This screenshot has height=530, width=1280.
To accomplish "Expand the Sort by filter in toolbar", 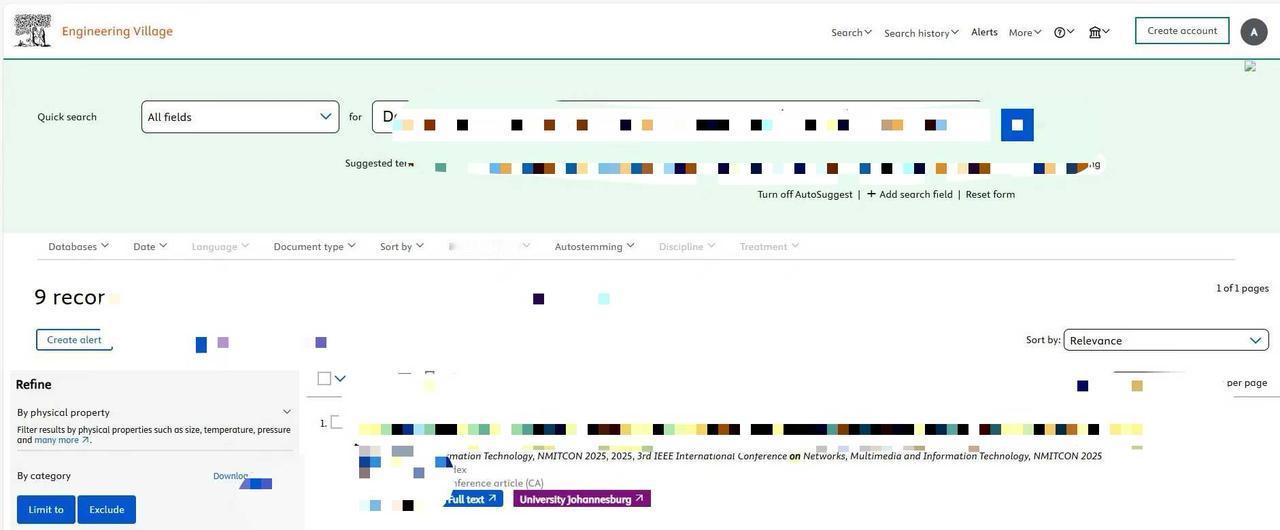I will coord(402,246).
